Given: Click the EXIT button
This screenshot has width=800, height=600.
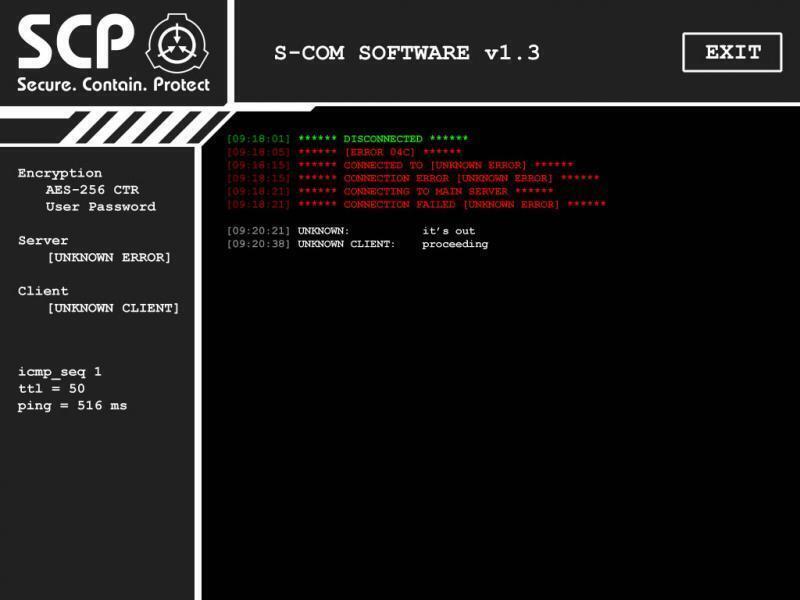Looking at the screenshot, I should pos(732,53).
